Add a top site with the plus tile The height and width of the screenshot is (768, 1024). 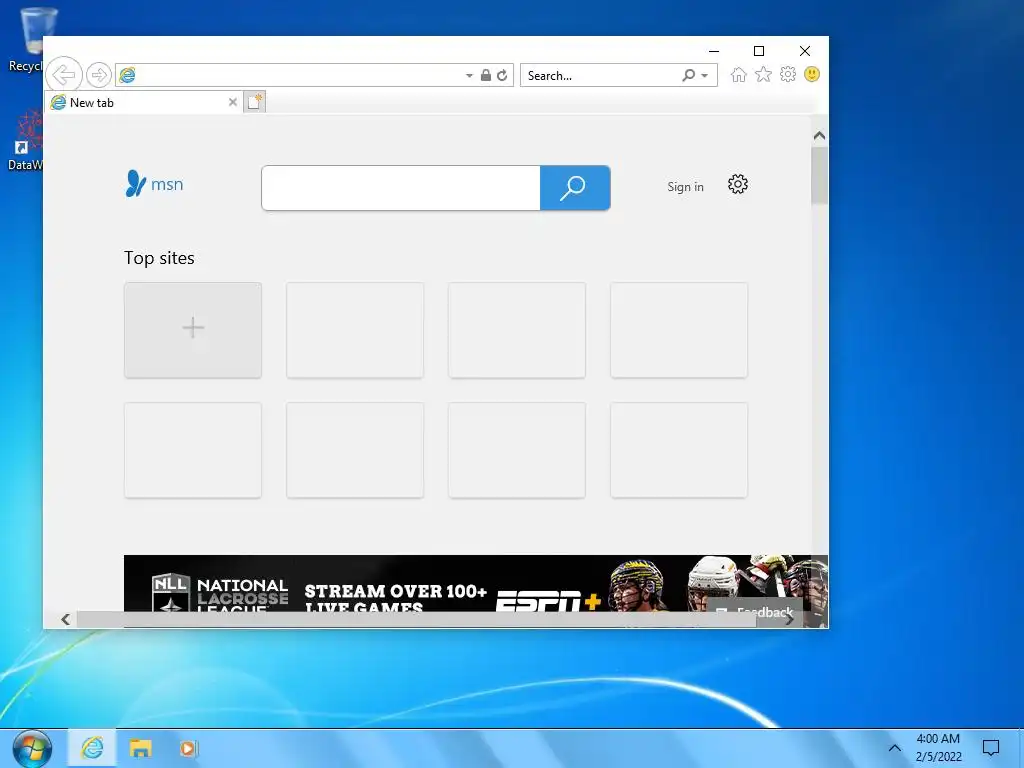click(193, 330)
